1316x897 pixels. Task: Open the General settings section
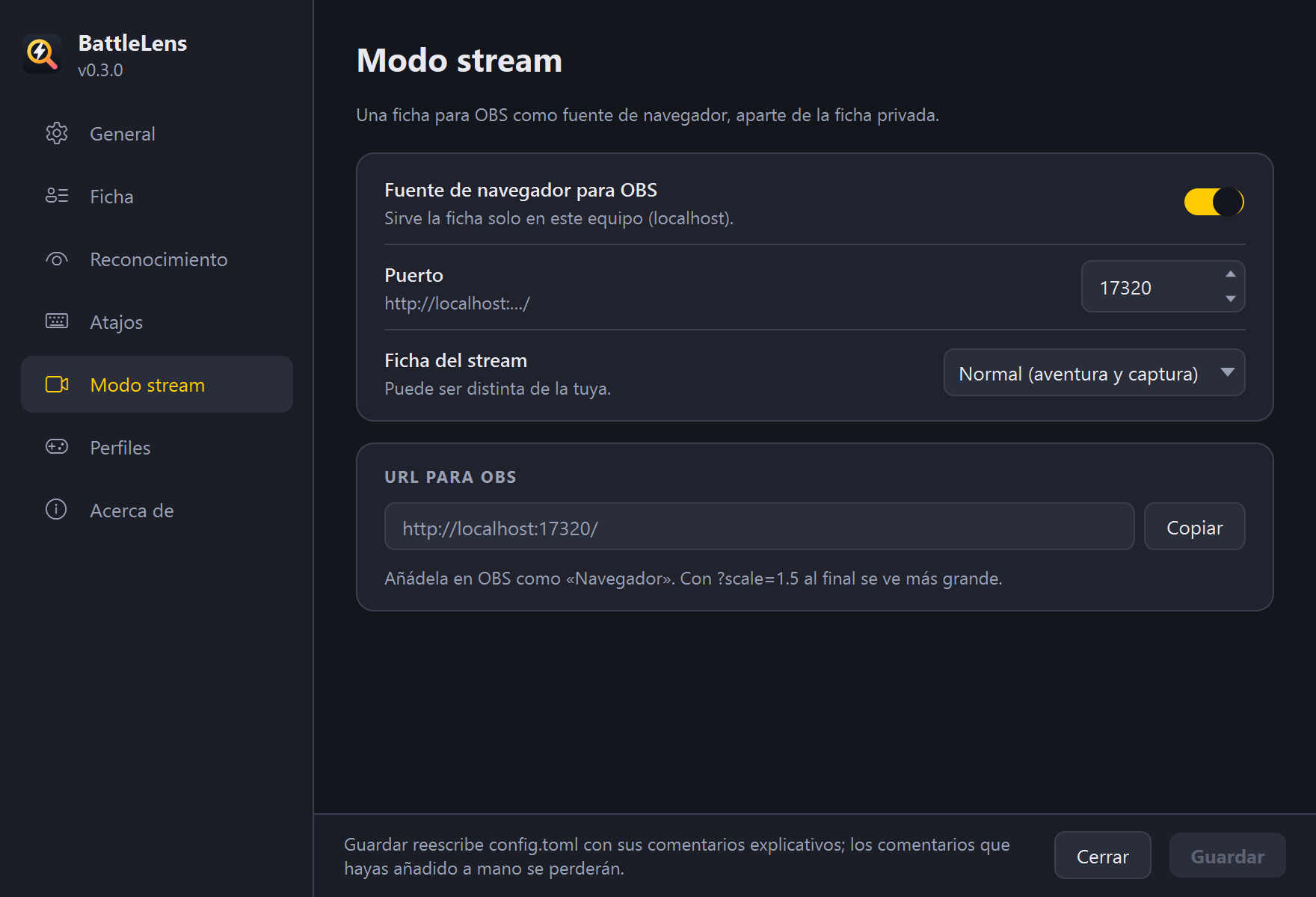point(157,134)
